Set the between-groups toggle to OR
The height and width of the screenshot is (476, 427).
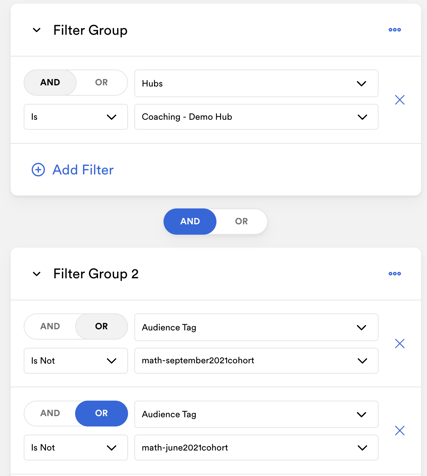pyautogui.click(x=241, y=221)
